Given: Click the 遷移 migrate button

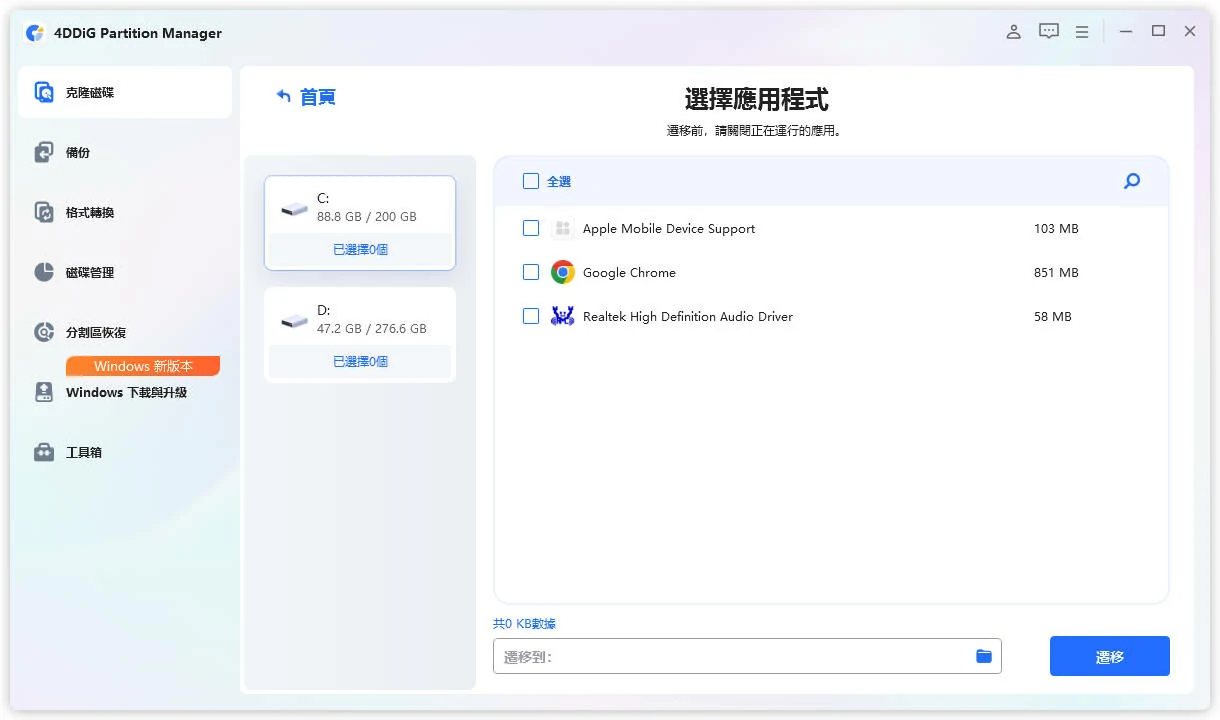Looking at the screenshot, I should tap(1109, 655).
